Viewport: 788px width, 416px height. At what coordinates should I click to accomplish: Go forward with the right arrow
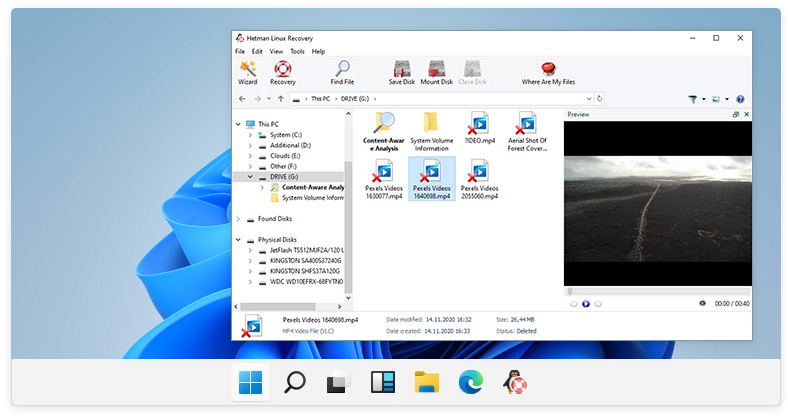click(x=257, y=99)
